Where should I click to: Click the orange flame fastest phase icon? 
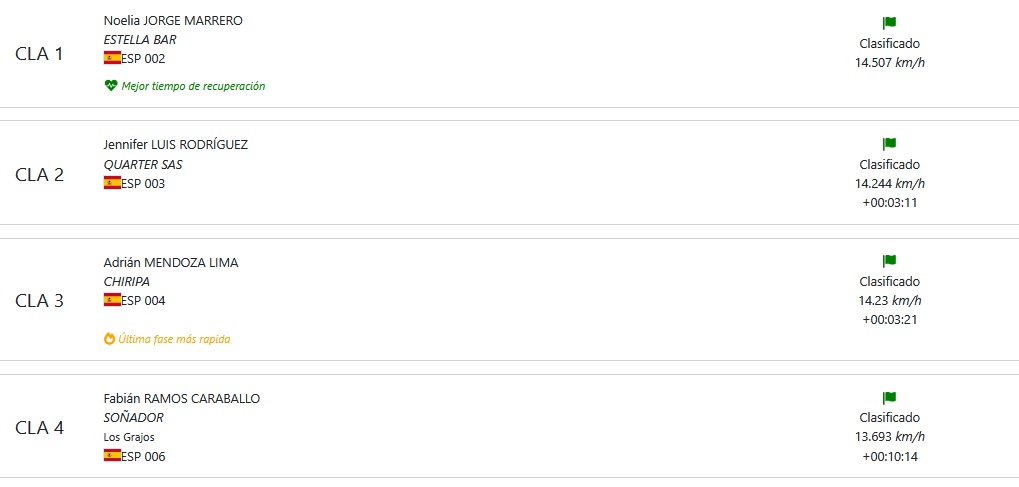pyautogui.click(x=110, y=339)
